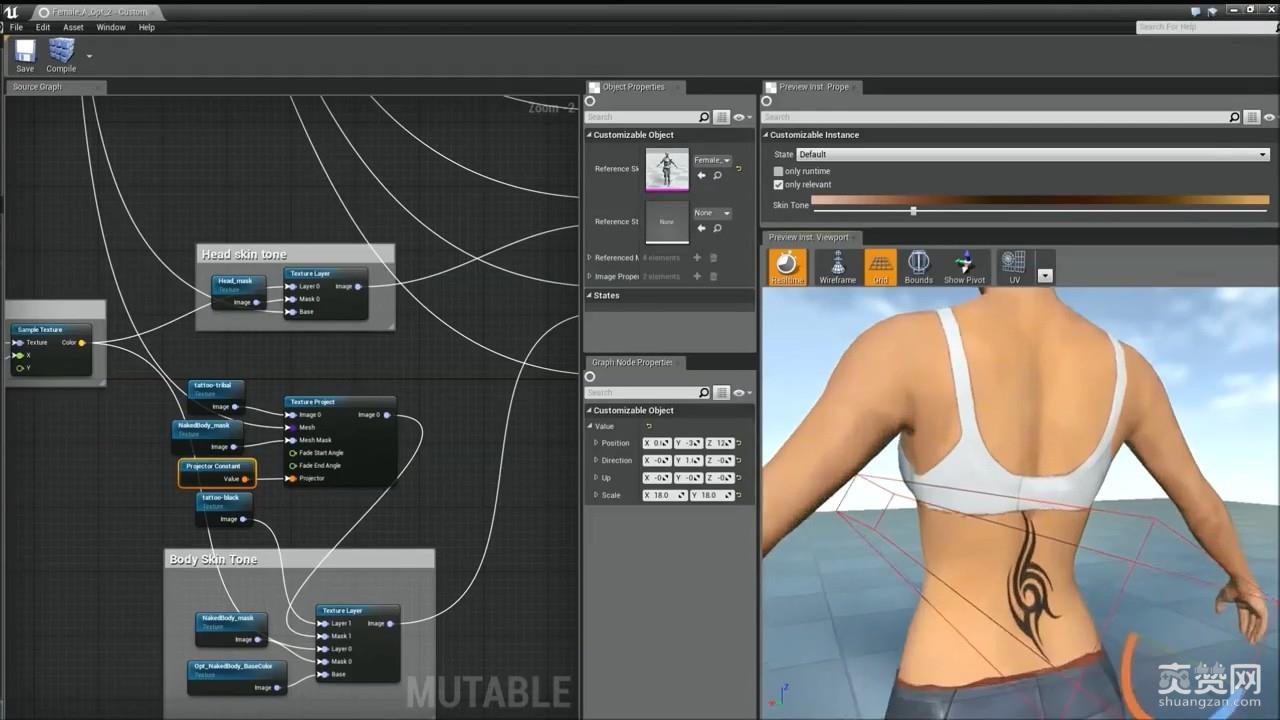Screen dimensions: 1280x720
Task: Click the Save toolbar icon
Action: (25, 54)
